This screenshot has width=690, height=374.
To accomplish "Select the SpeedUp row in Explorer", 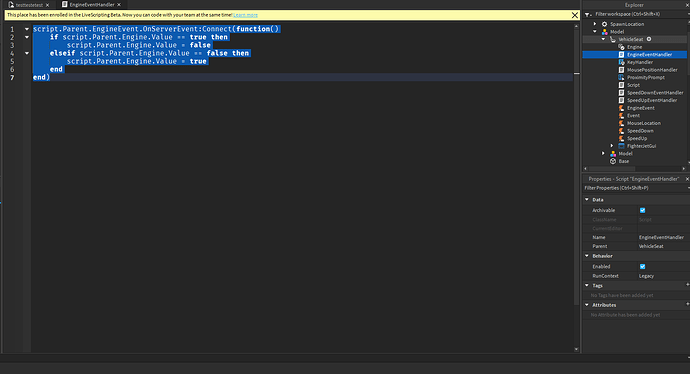I will (637, 139).
